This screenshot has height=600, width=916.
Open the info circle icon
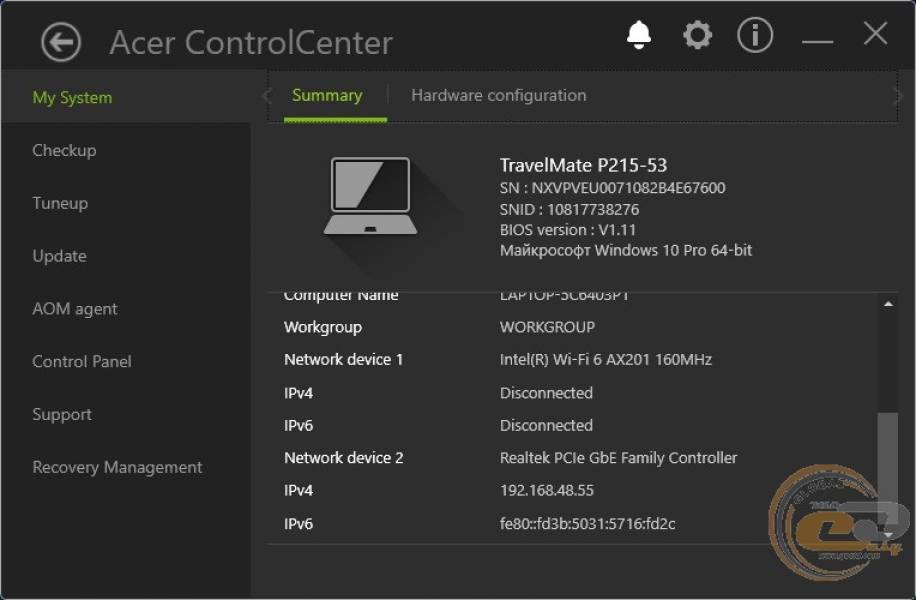pyautogui.click(x=755, y=35)
